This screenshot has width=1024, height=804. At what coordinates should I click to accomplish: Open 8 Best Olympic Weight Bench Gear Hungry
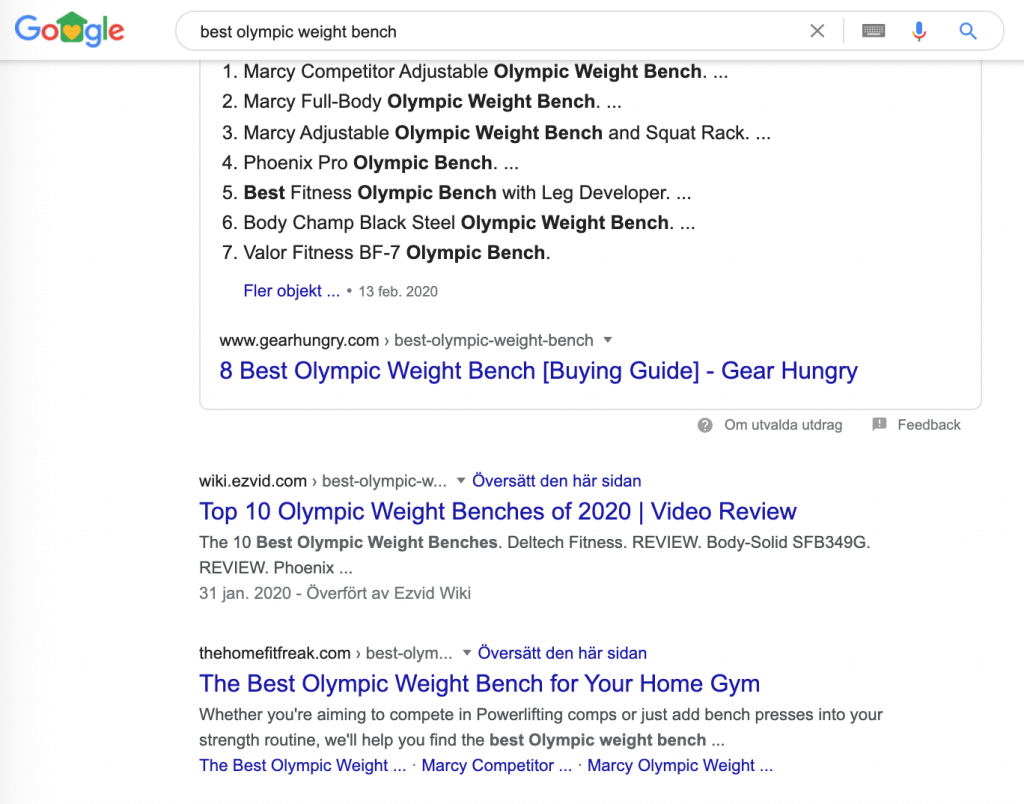point(538,370)
